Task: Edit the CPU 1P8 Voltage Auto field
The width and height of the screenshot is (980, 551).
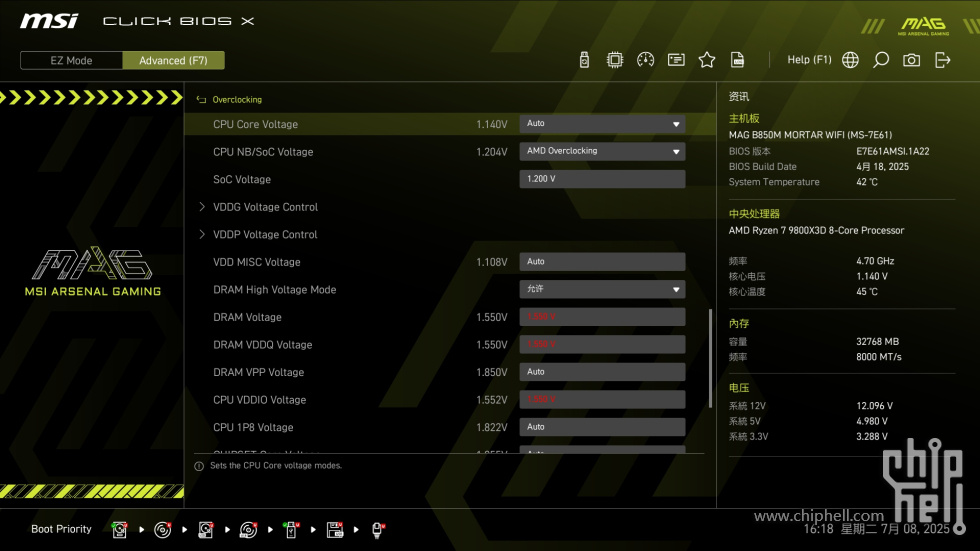Action: tap(602, 427)
